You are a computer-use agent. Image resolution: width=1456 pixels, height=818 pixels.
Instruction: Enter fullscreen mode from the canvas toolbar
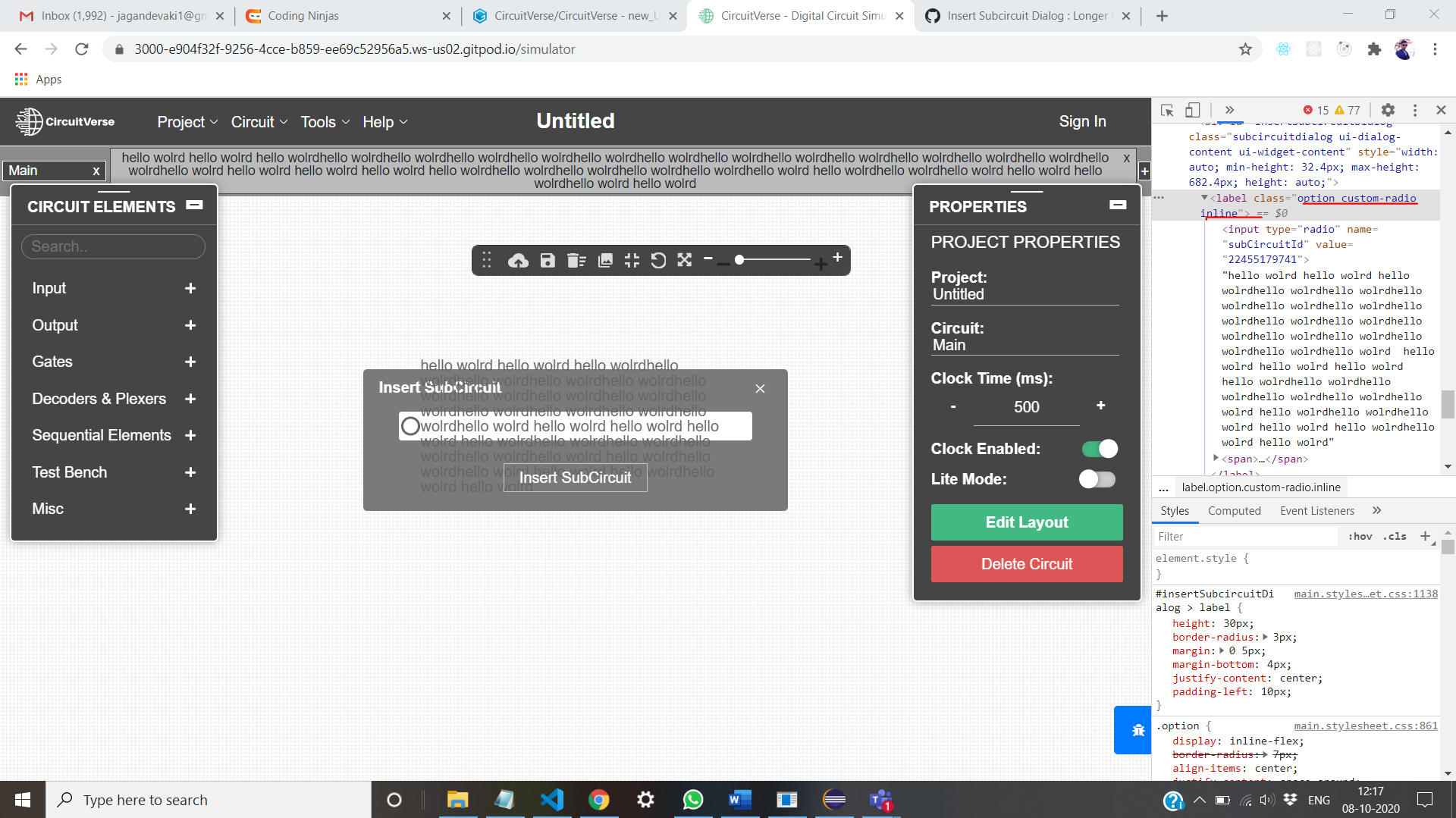(684, 260)
